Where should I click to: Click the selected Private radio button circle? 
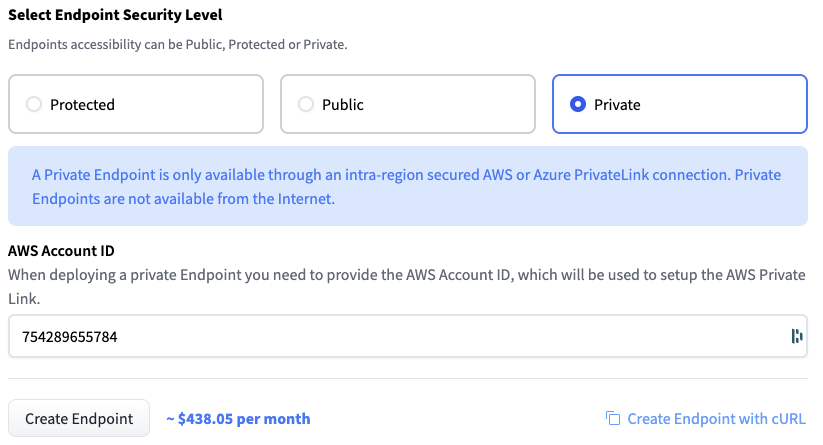[578, 104]
